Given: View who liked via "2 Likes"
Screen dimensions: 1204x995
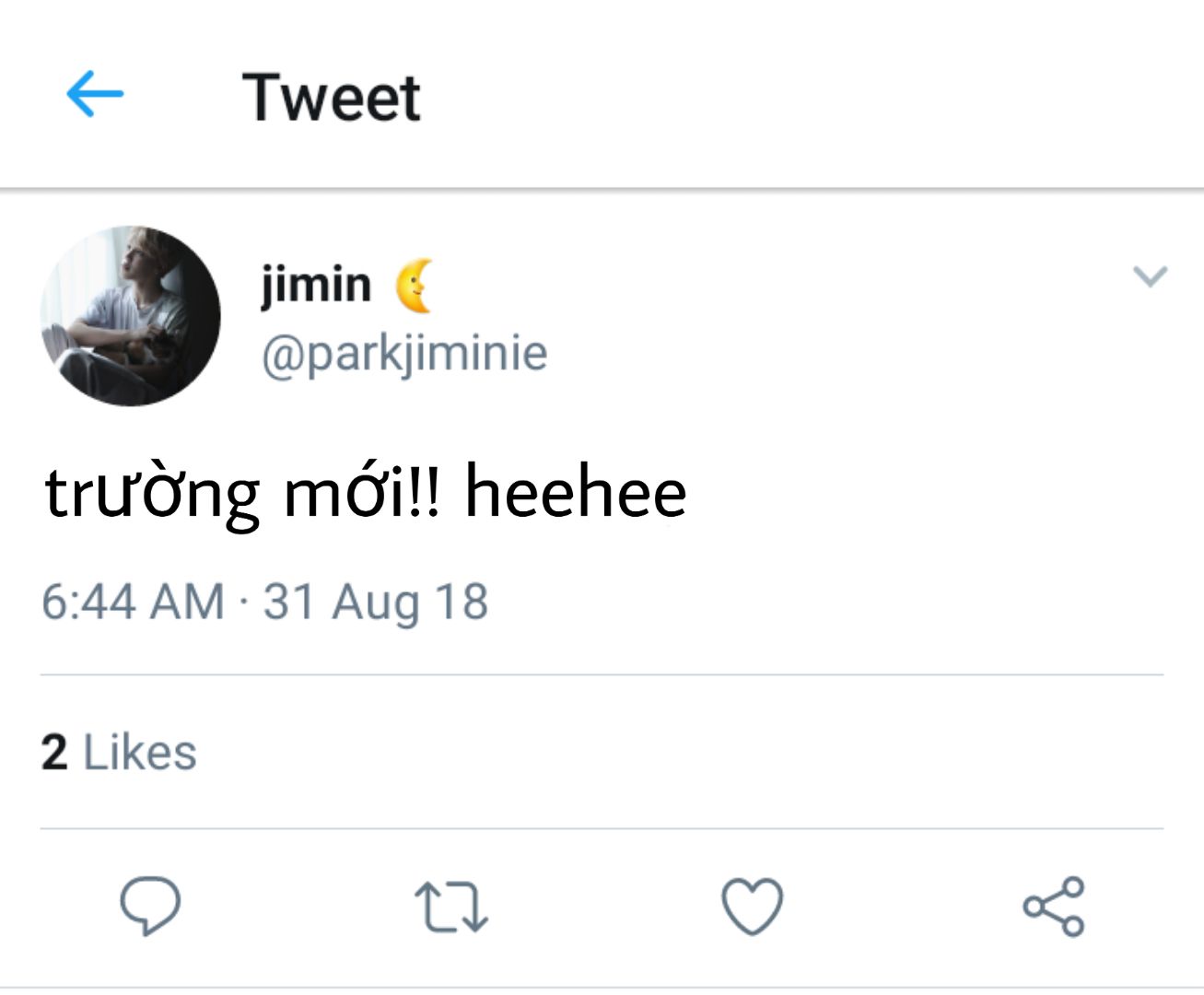Looking at the screenshot, I should click(119, 753).
